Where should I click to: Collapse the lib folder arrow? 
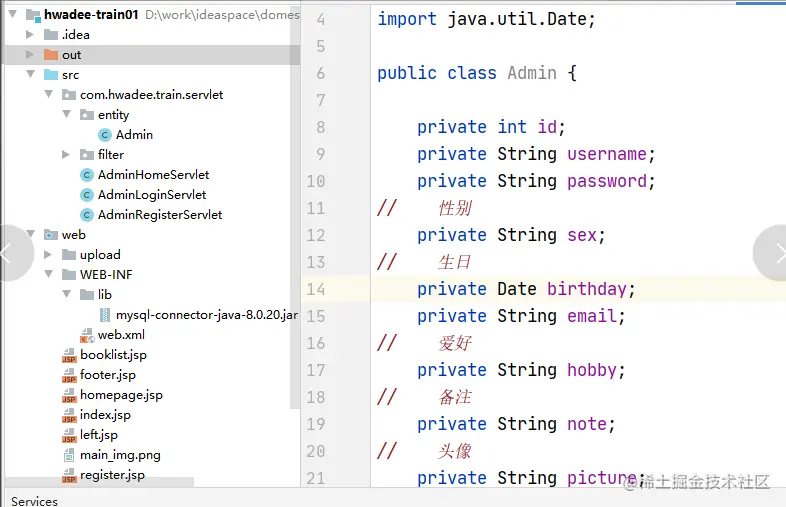tap(67, 294)
